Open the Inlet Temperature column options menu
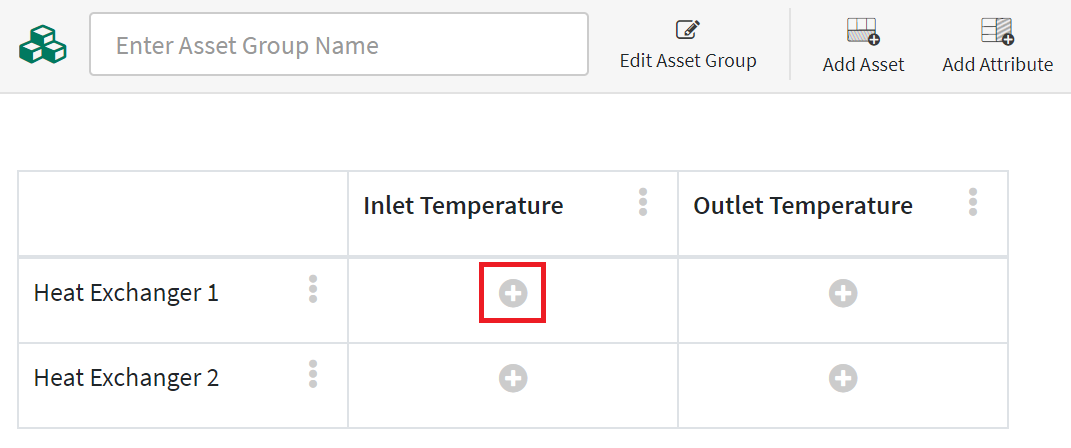The height and width of the screenshot is (448, 1071). pos(643,202)
